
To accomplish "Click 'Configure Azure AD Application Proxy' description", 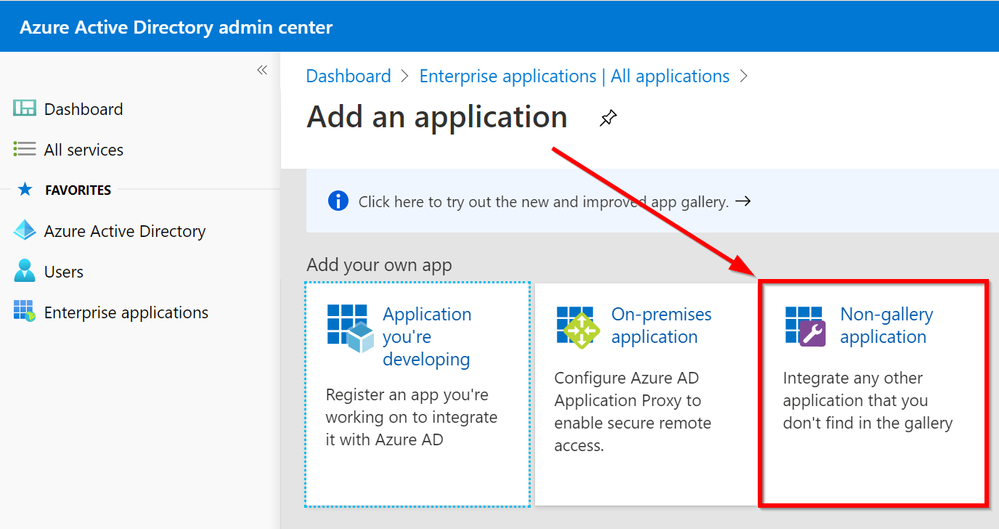I will pos(633,412).
